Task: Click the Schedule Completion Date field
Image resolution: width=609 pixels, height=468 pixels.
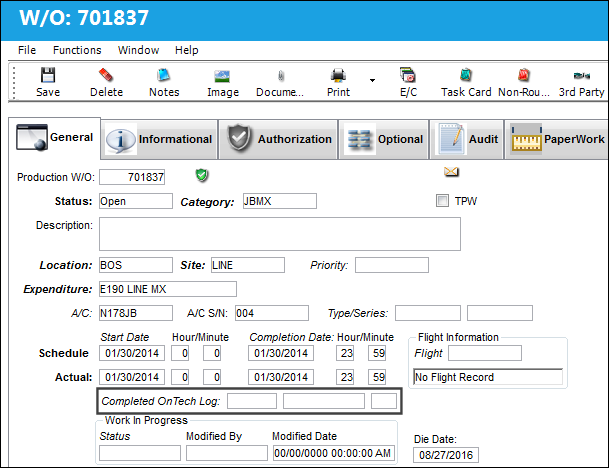Action: [281, 353]
